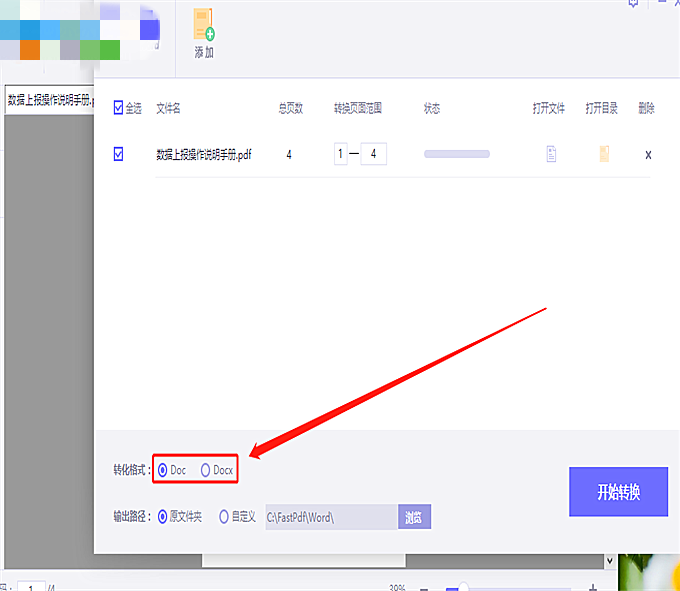Click the scroll down arrow in background viewer
This screenshot has width=680, height=591.
610,561
